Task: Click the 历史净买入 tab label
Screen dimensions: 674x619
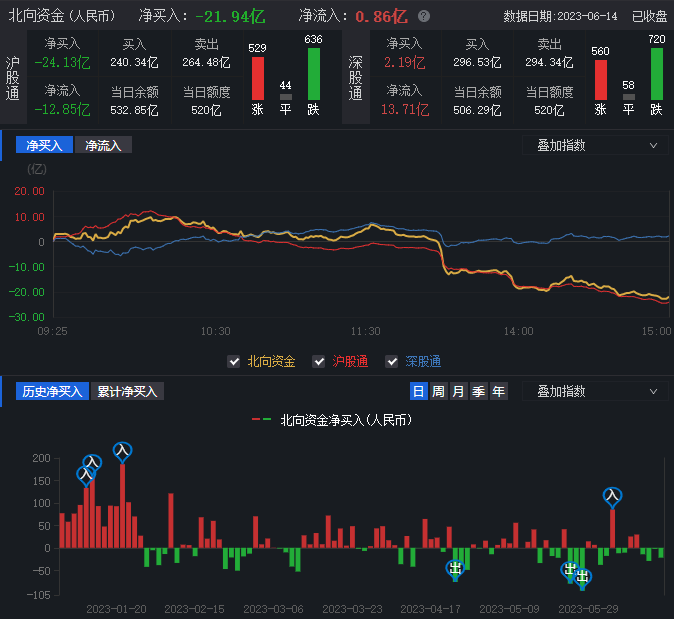Action: pyautogui.click(x=52, y=392)
